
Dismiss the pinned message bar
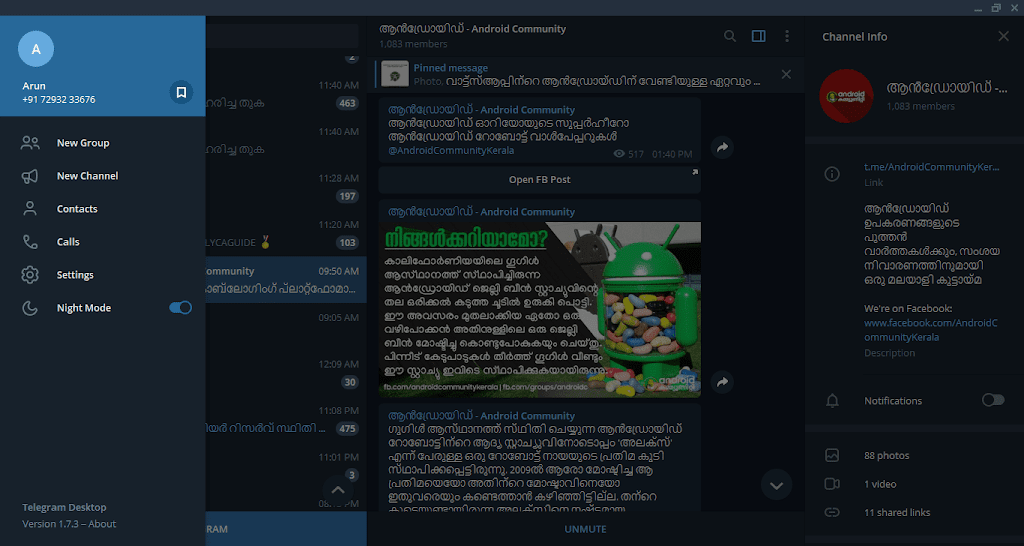point(786,74)
